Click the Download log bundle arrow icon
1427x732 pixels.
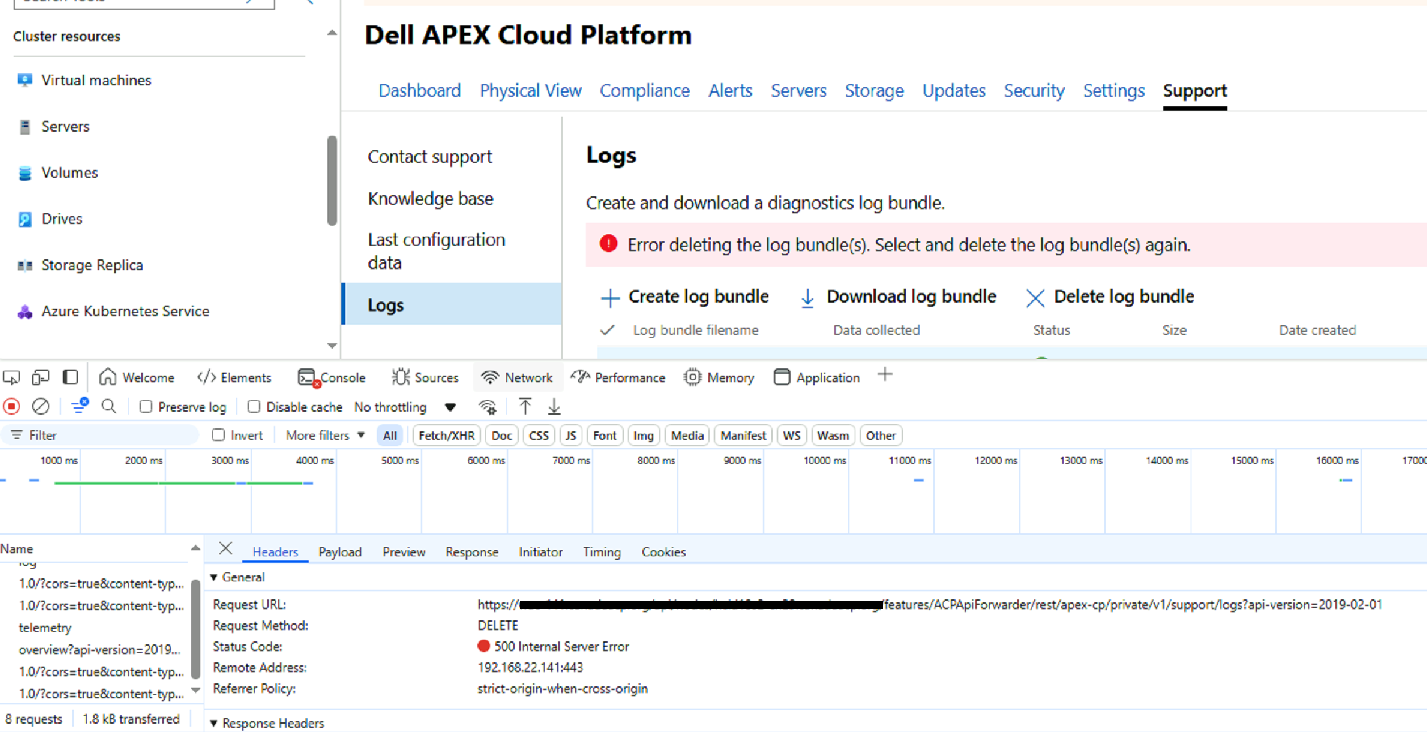click(808, 298)
